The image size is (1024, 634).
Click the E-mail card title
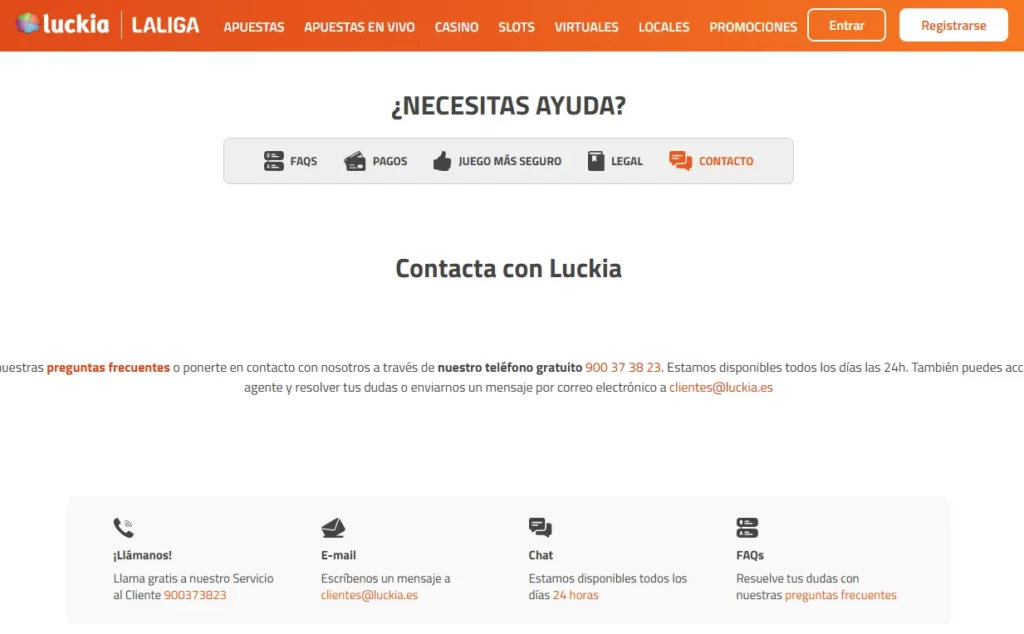coord(338,555)
